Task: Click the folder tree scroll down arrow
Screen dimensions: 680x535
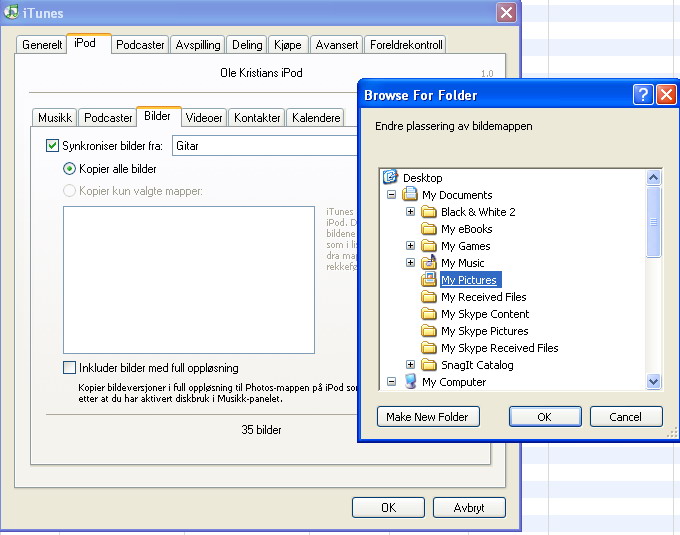Action: click(x=654, y=382)
